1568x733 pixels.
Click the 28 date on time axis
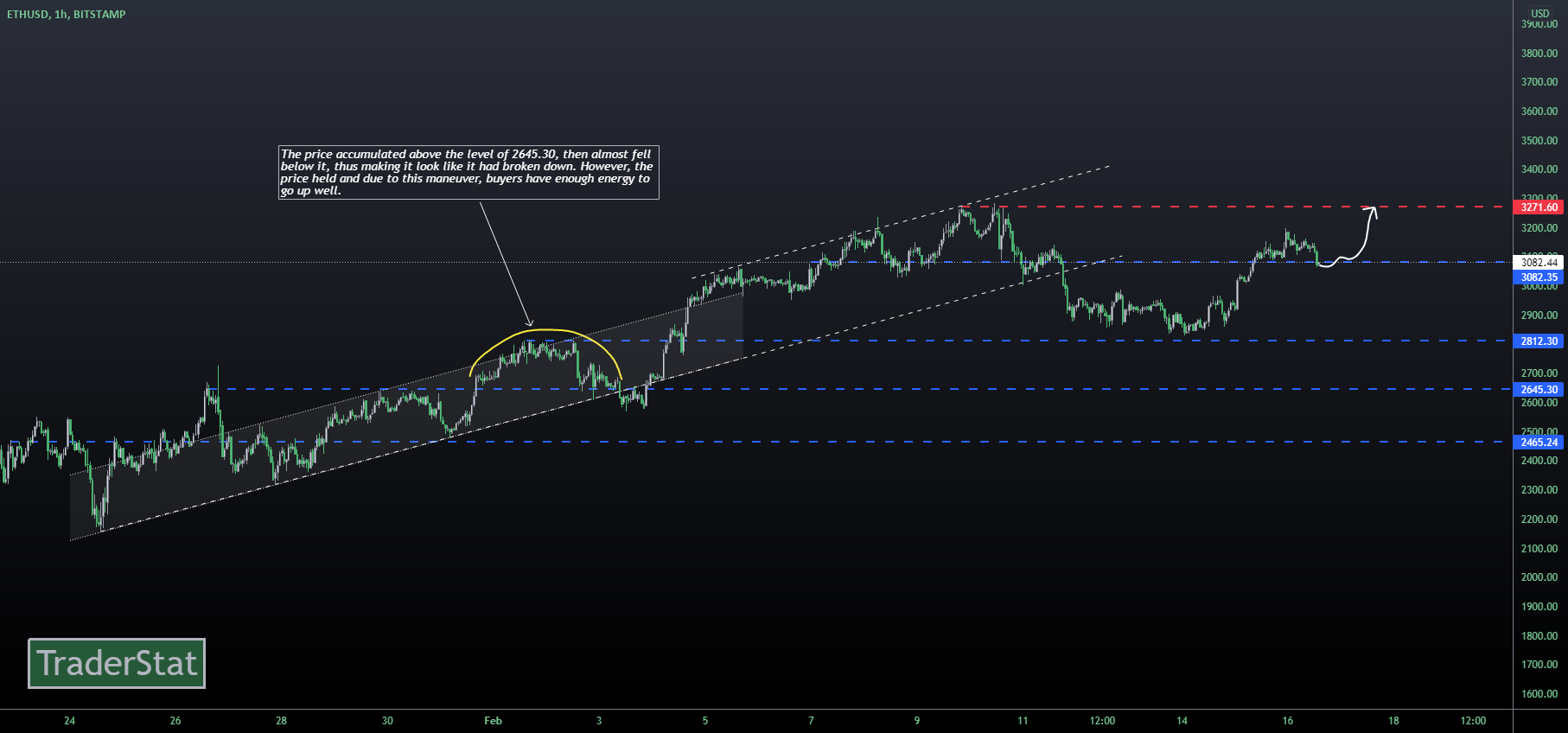pos(281,721)
